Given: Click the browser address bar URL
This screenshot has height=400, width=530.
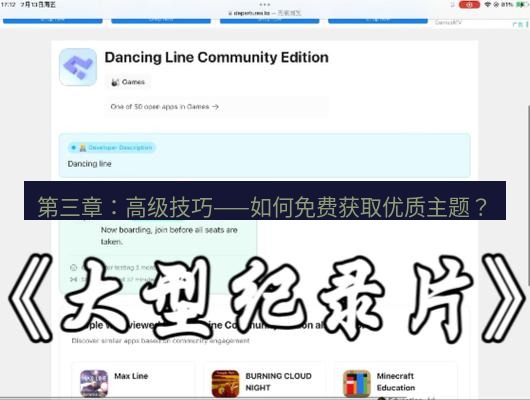Looking at the screenshot, I should tap(264, 13).
